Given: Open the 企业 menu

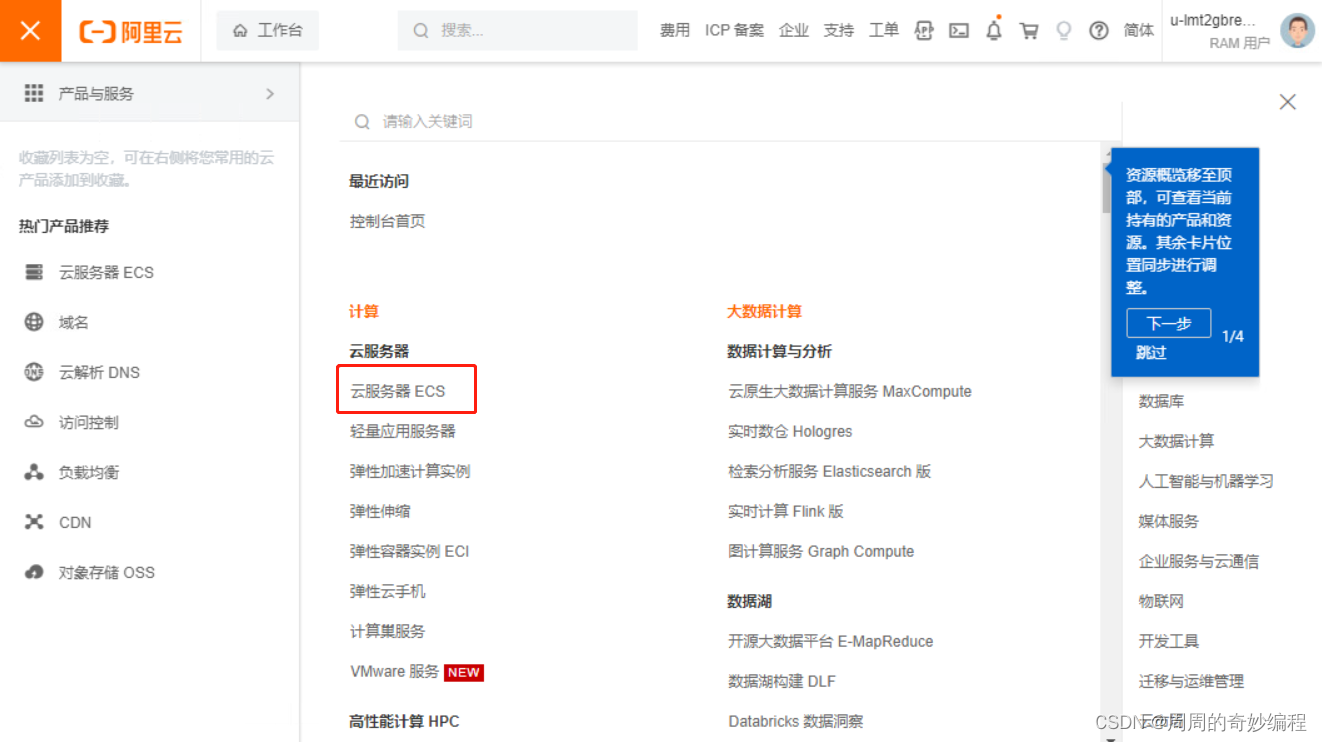Looking at the screenshot, I should click(794, 31).
